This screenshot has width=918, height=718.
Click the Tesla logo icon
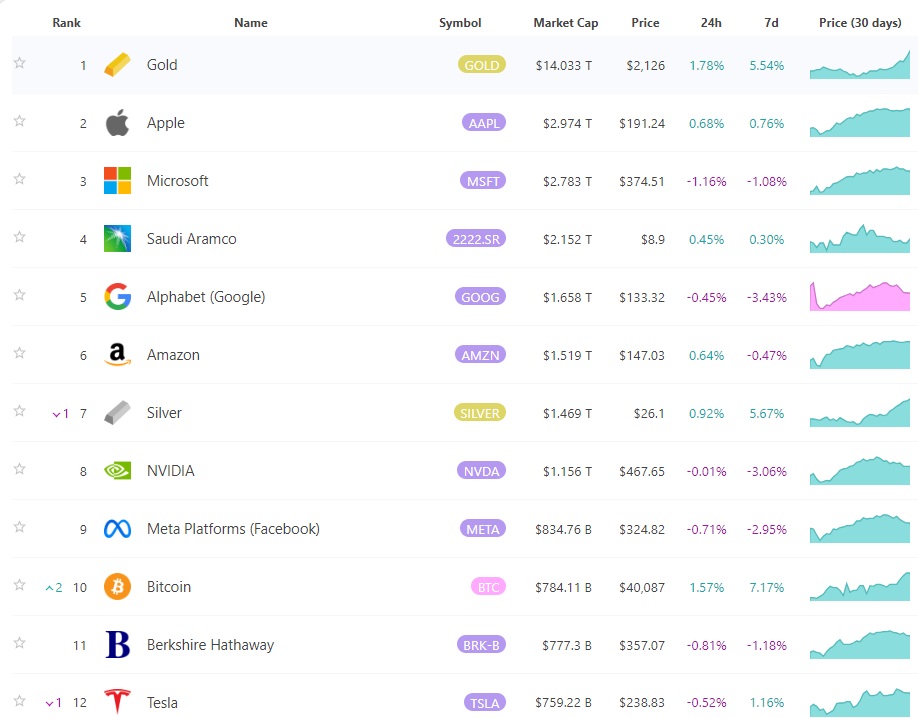[118, 702]
